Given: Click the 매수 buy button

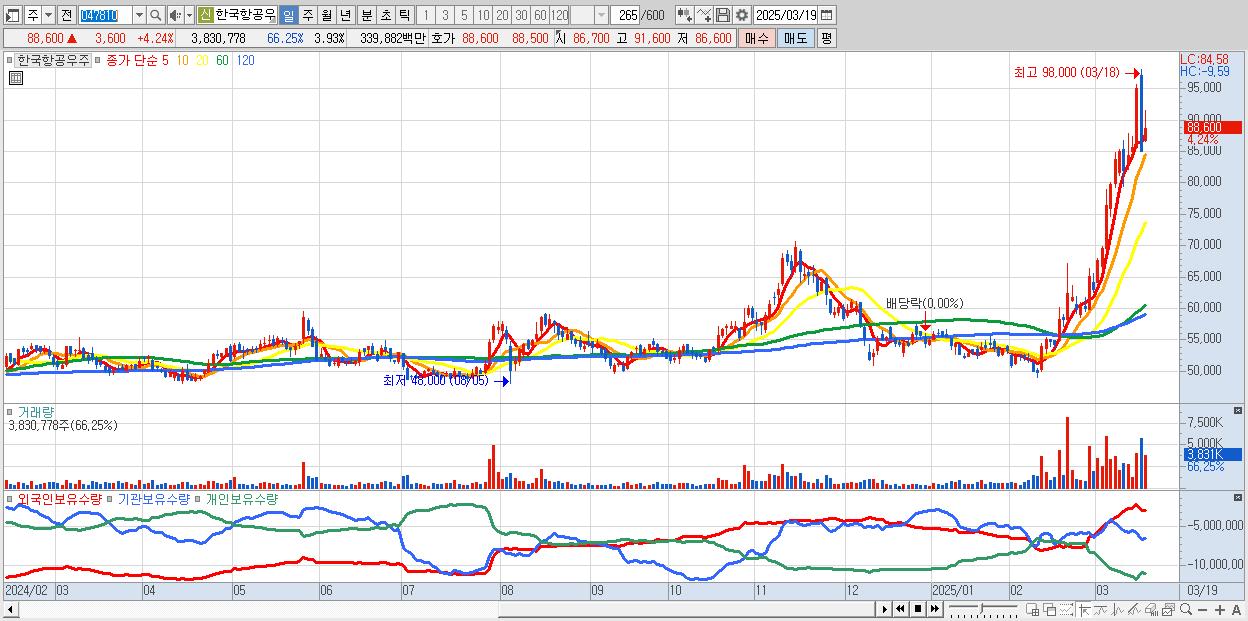Looking at the screenshot, I should coord(757,38).
